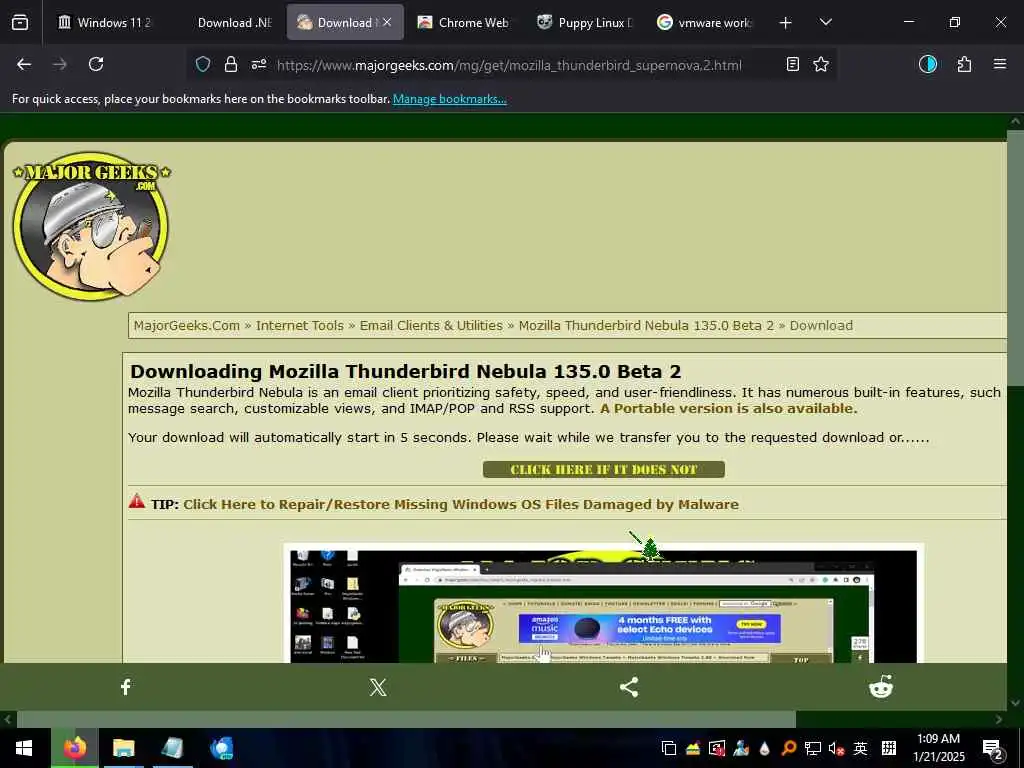Open Task View overlapping squares icon
Screen dimensions: 1024x768
pos(668,748)
